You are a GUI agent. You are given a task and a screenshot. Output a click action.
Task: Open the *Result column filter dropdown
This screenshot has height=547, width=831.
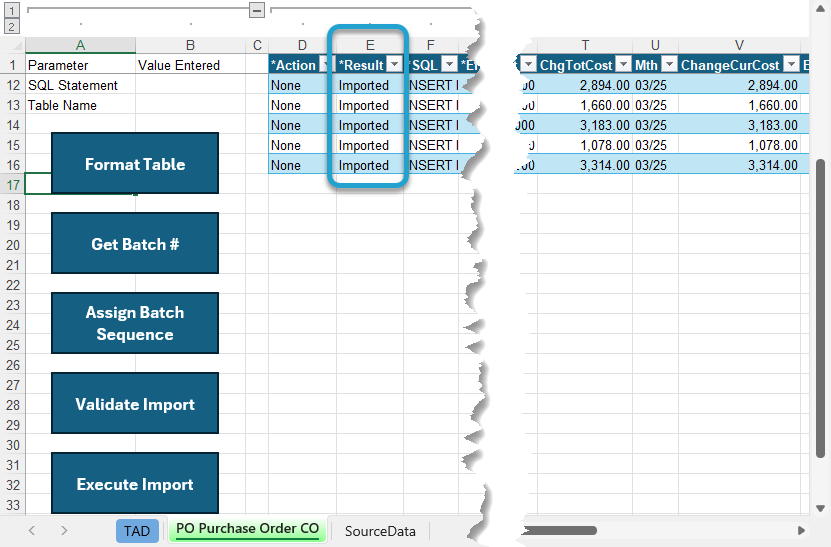point(394,65)
